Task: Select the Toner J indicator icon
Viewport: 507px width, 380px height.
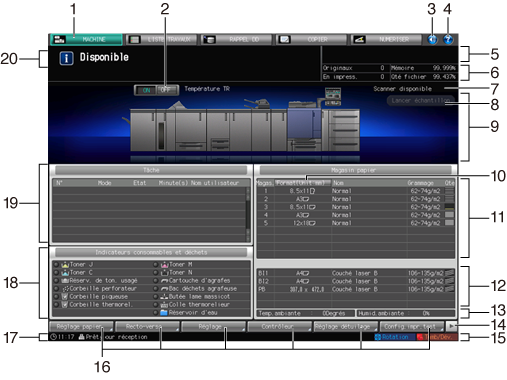Action: coord(65,265)
